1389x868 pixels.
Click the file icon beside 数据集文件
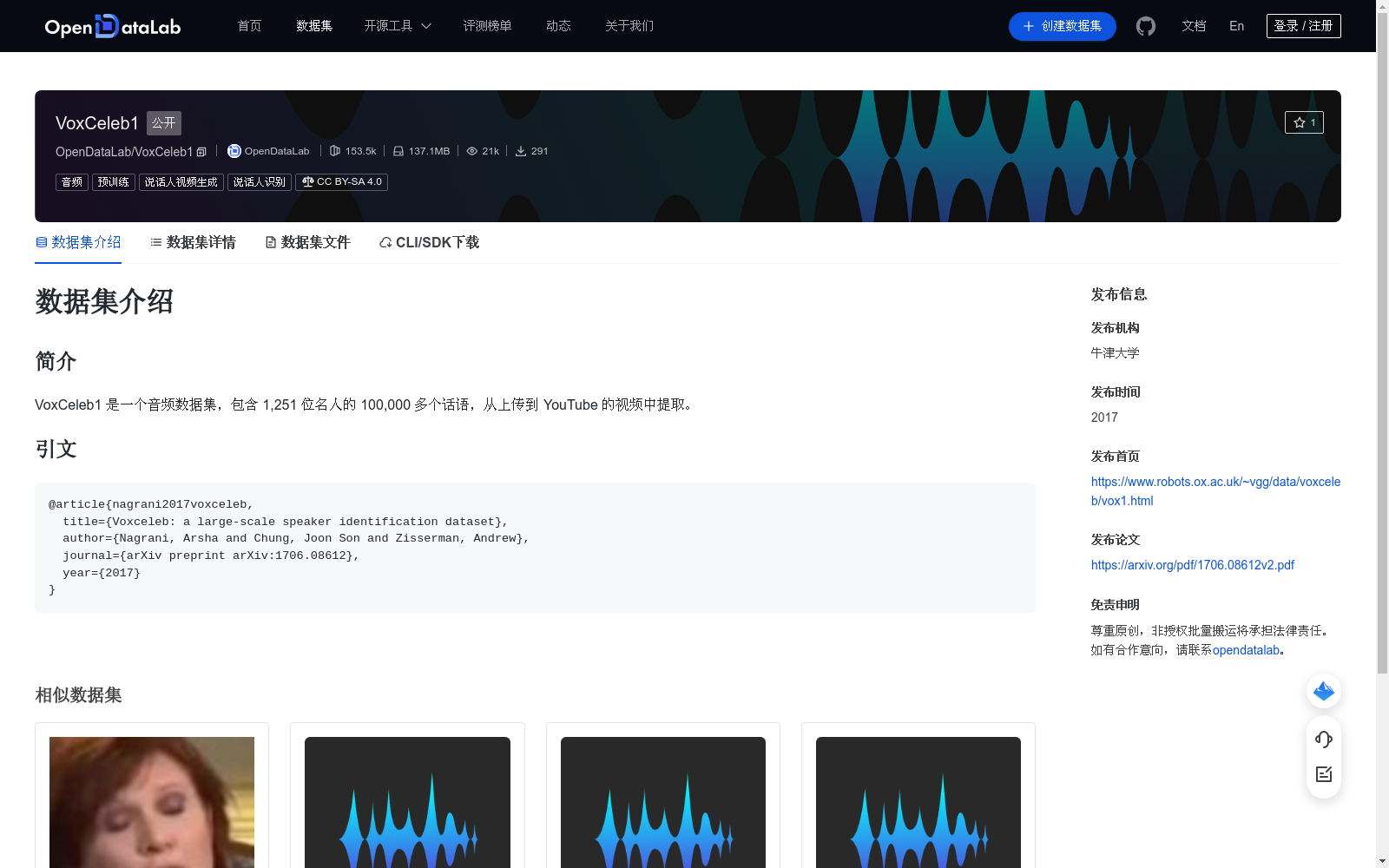(271, 242)
